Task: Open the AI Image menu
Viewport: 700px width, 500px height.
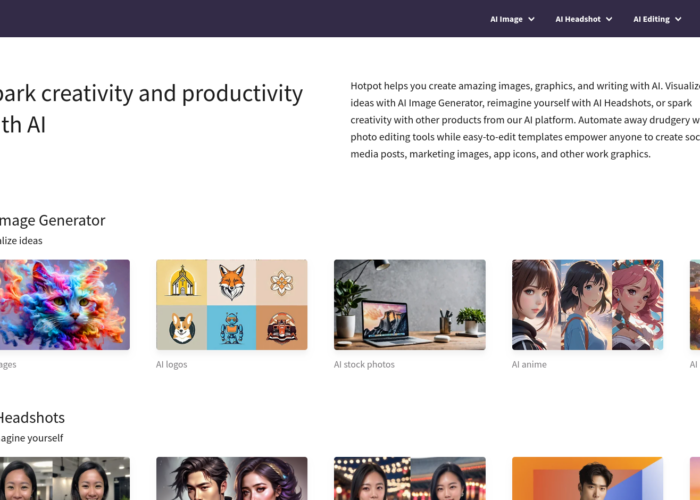Action: pyautogui.click(x=512, y=19)
